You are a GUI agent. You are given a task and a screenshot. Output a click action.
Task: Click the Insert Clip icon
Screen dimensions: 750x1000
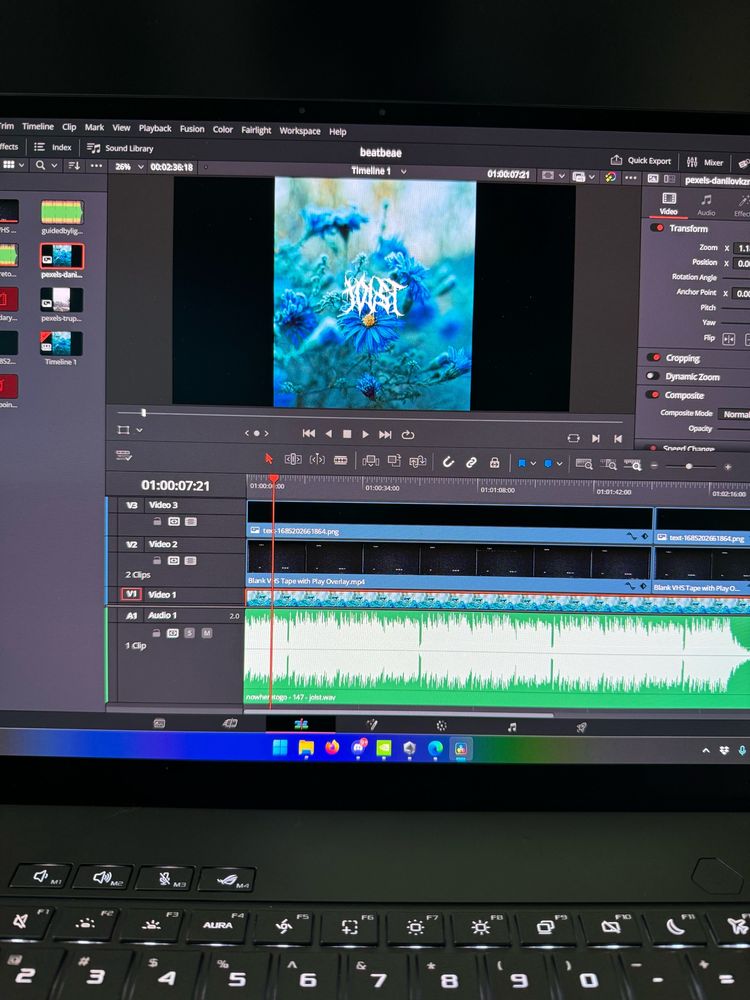tap(371, 460)
